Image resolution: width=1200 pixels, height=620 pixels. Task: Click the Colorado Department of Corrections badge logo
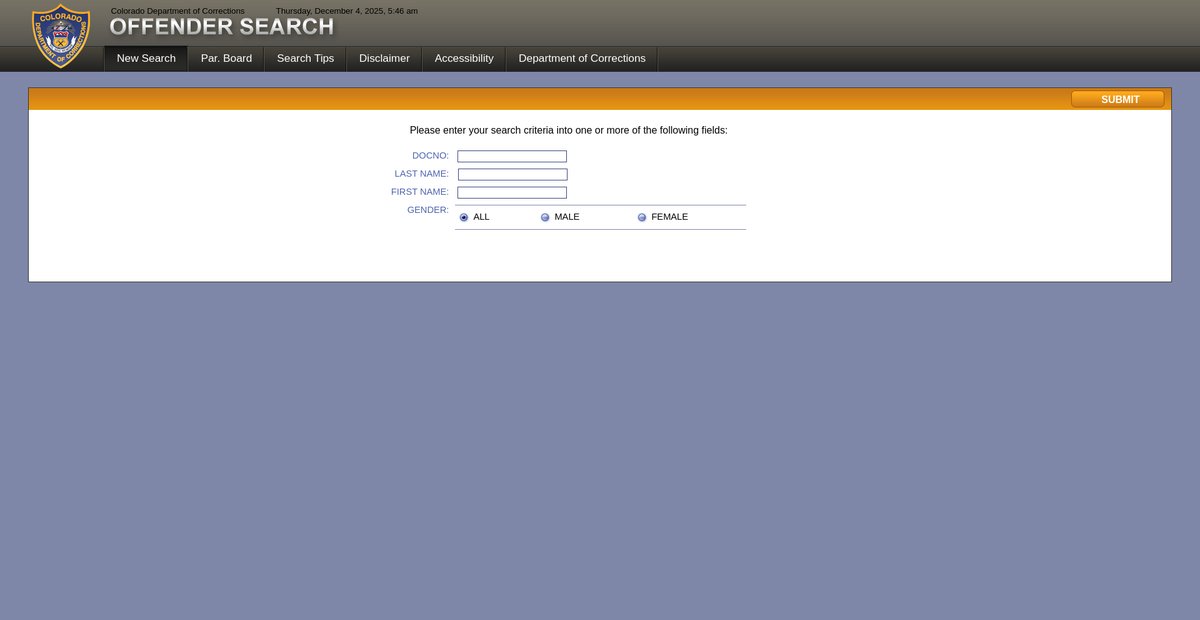(61, 36)
